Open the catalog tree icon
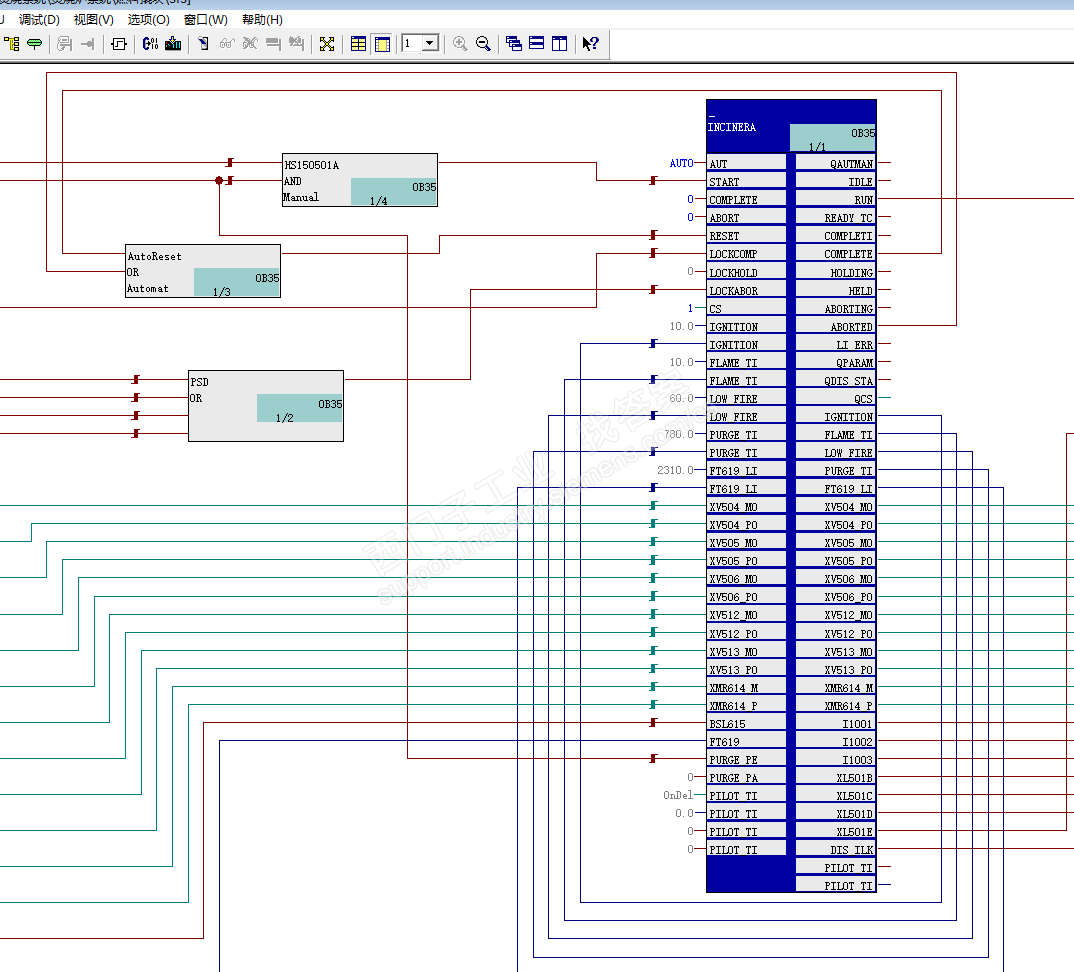1074x972 pixels. [x=12, y=43]
